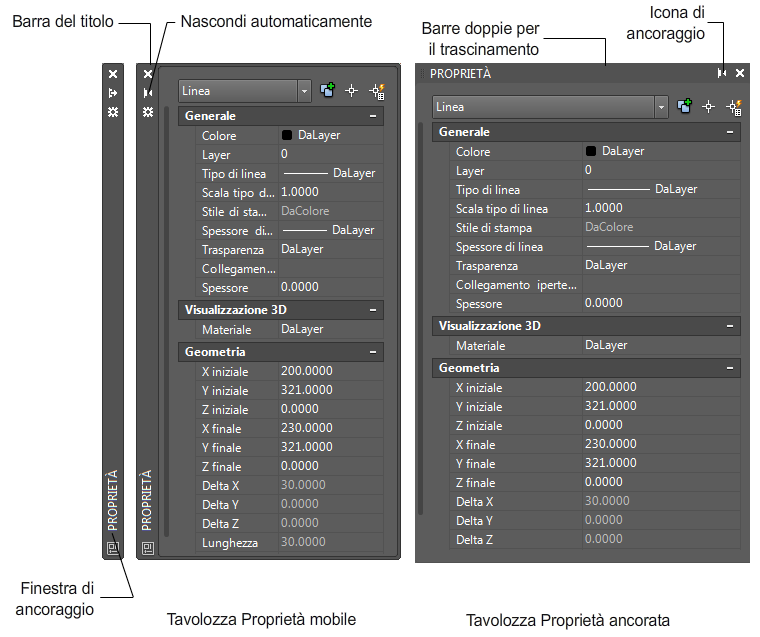Screen dimensions: 760x637
Task: Click bottom icon on floating palette title bar
Action: point(148,548)
